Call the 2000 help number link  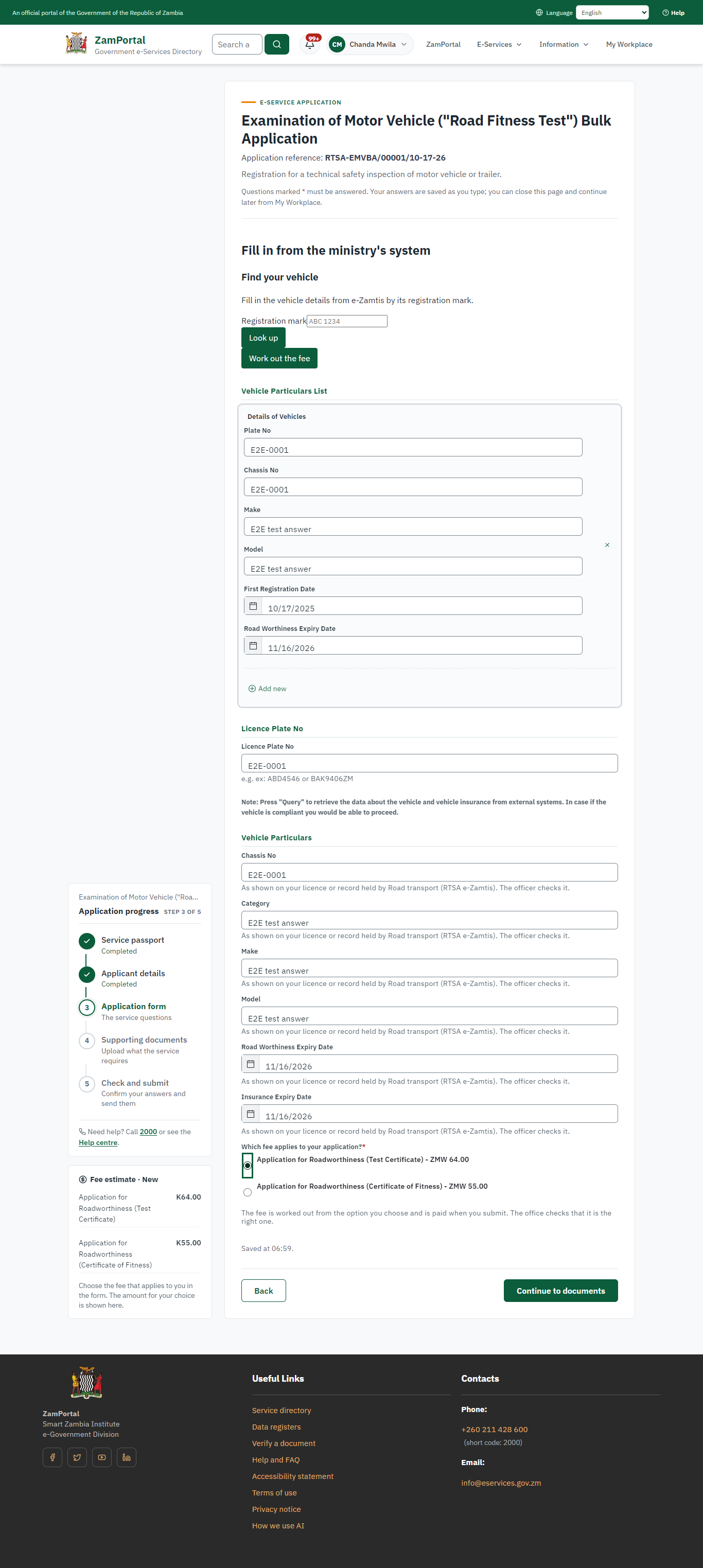(x=148, y=1132)
